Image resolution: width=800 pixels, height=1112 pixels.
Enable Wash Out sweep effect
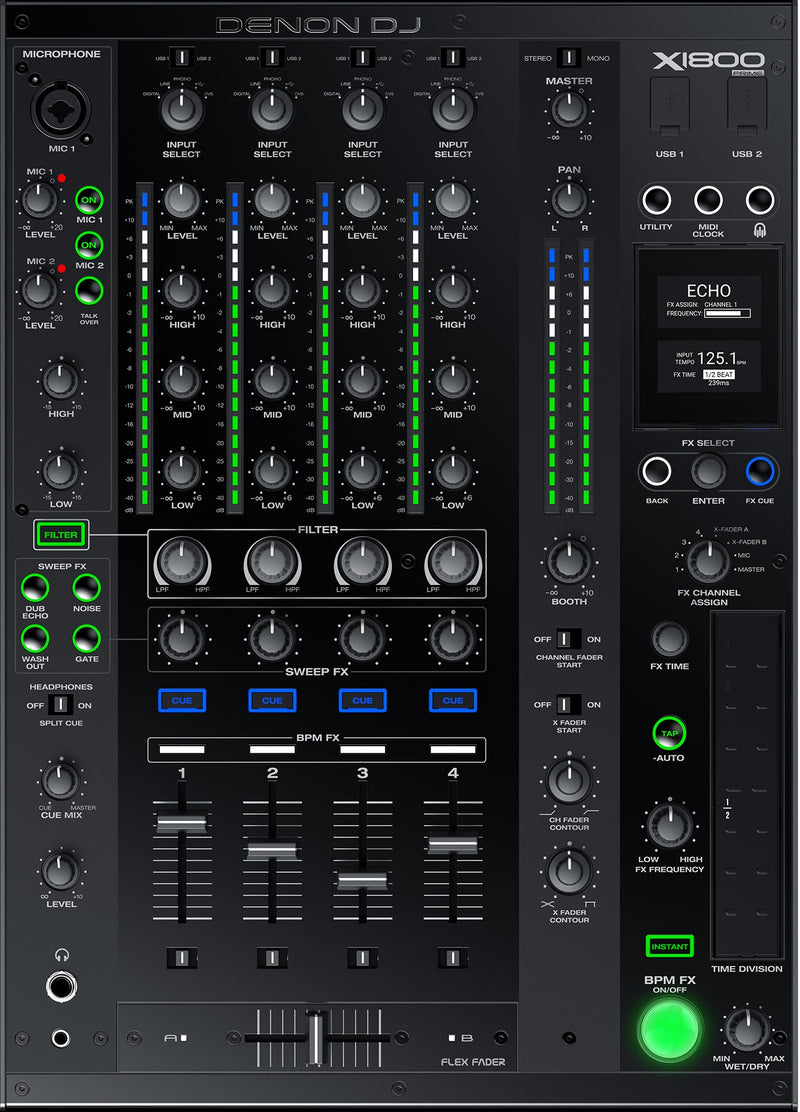(35, 639)
